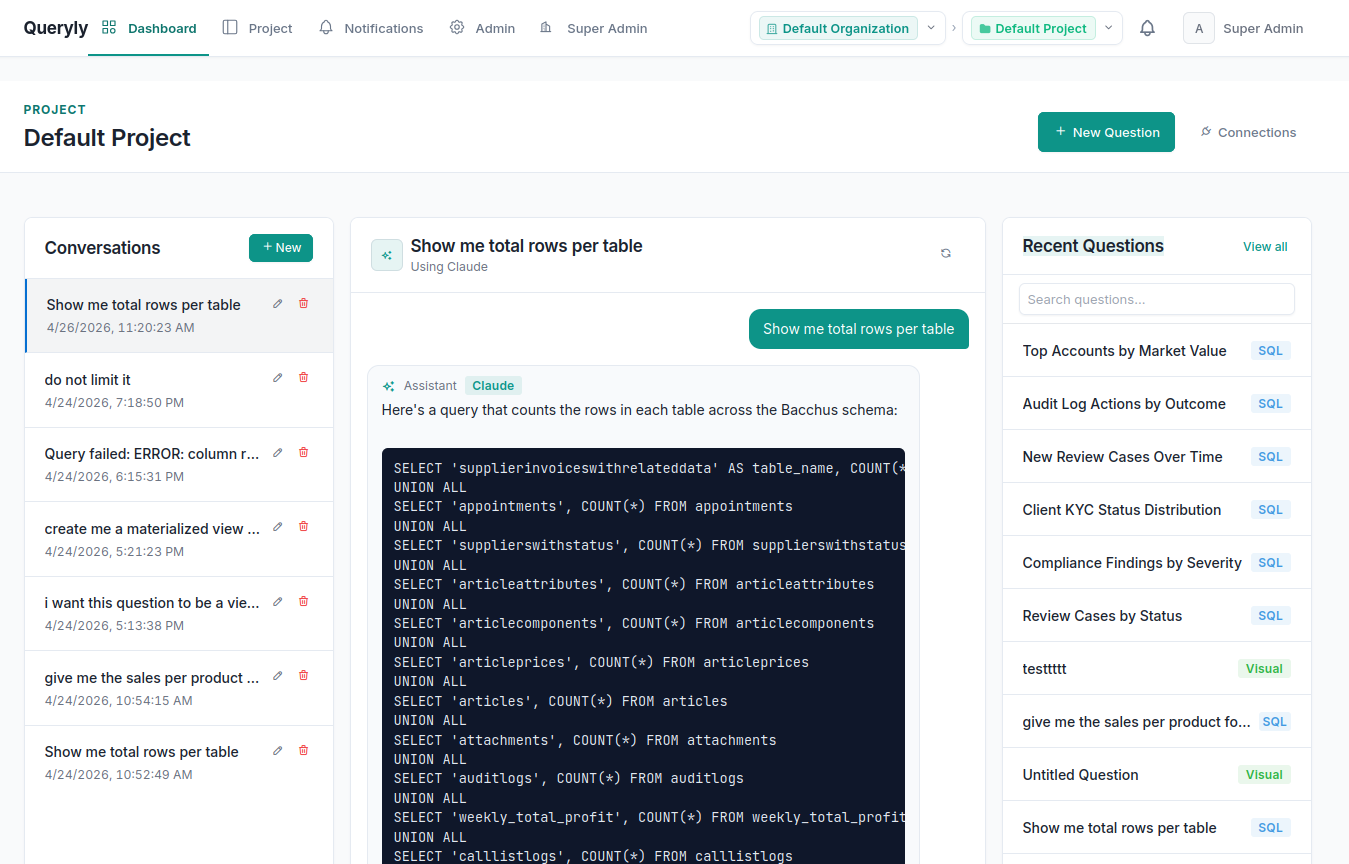Rename the "Show me total rows per table" conversation
This screenshot has height=864, width=1349.
point(277,303)
